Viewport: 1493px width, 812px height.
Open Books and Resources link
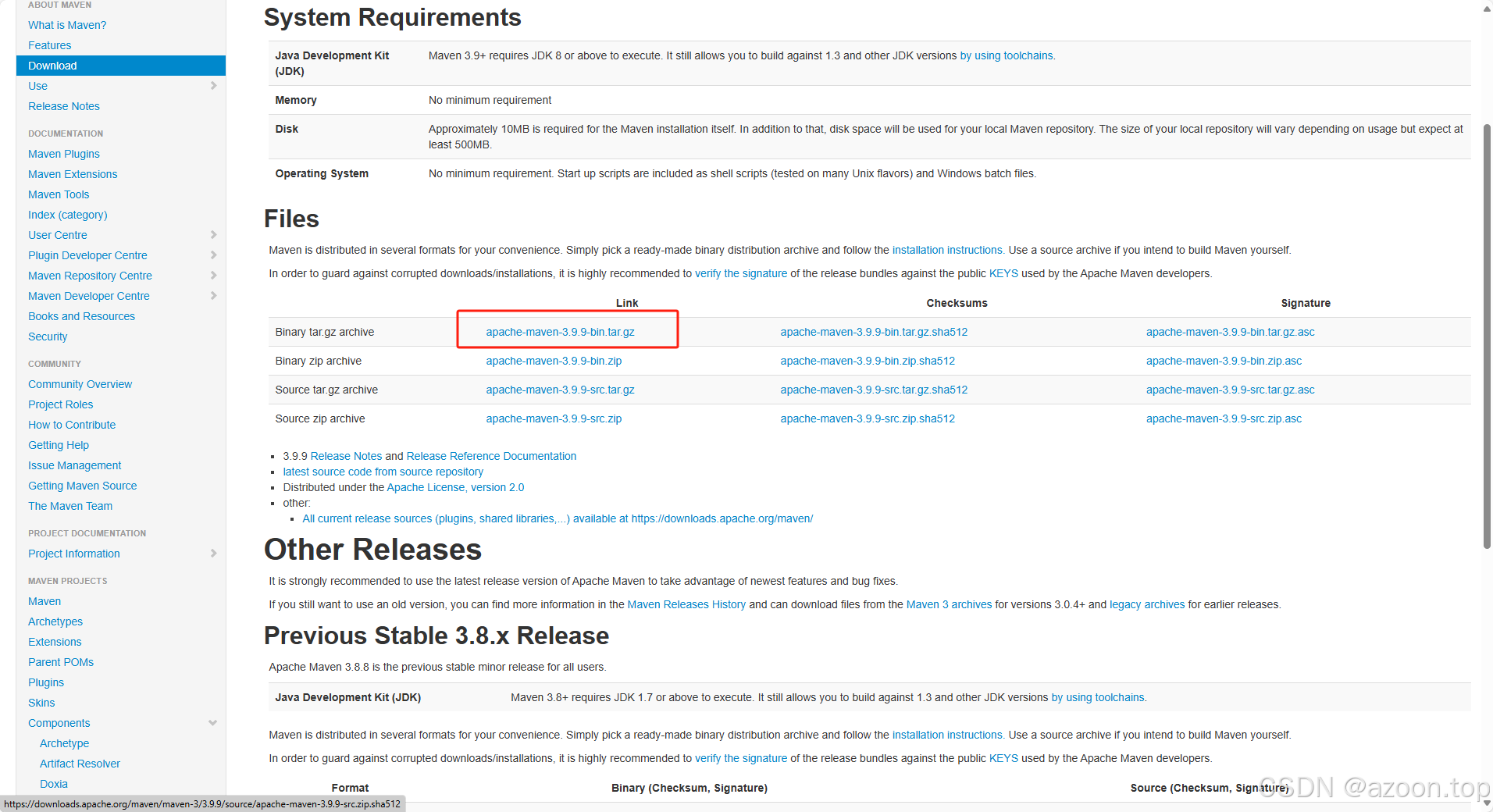pos(81,316)
